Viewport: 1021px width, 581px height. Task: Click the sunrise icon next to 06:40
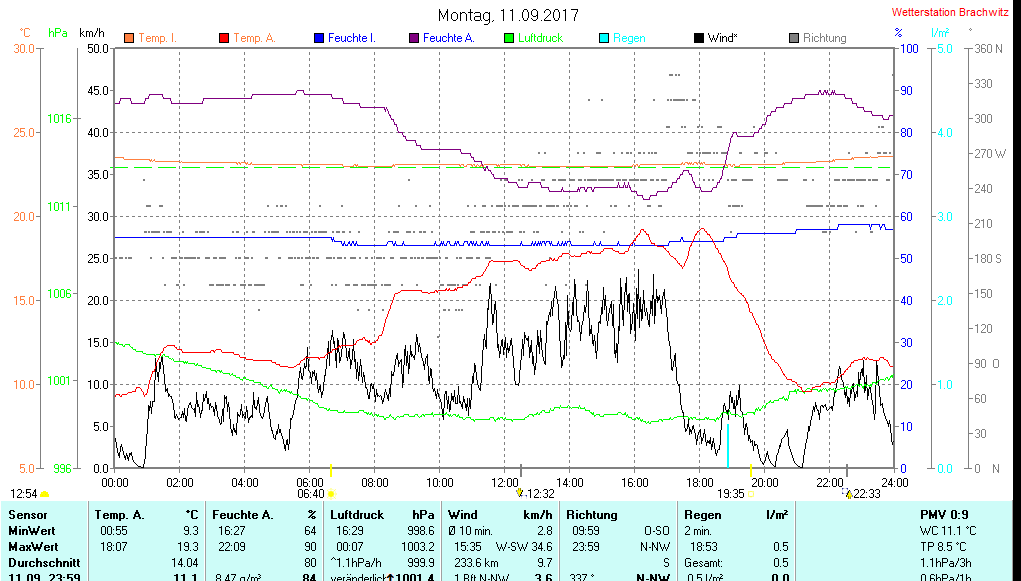[331, 493]
